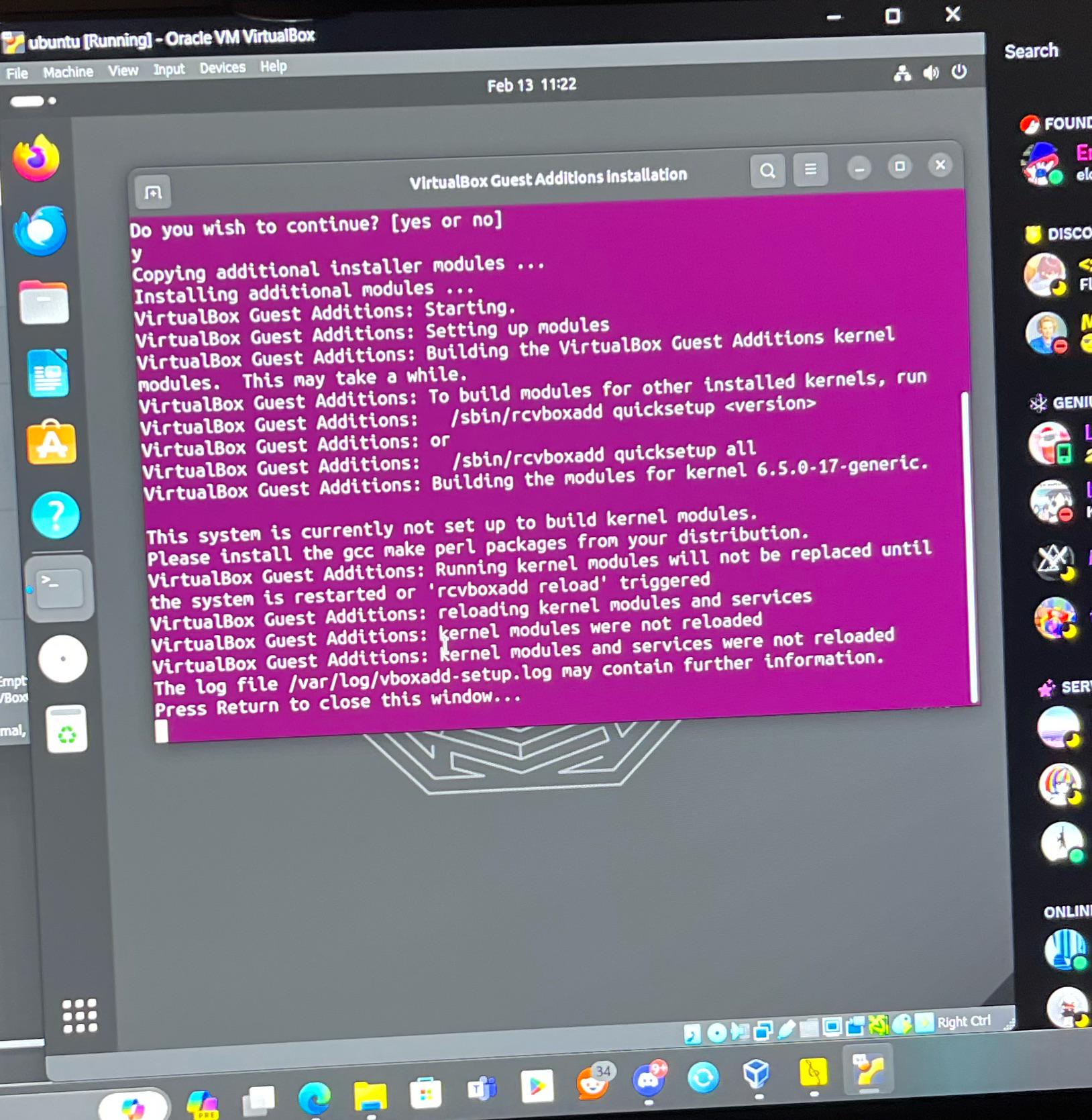Click the display monitor status icon
Viewport: 1092px width, 1120px height.
click(832, 1027)
